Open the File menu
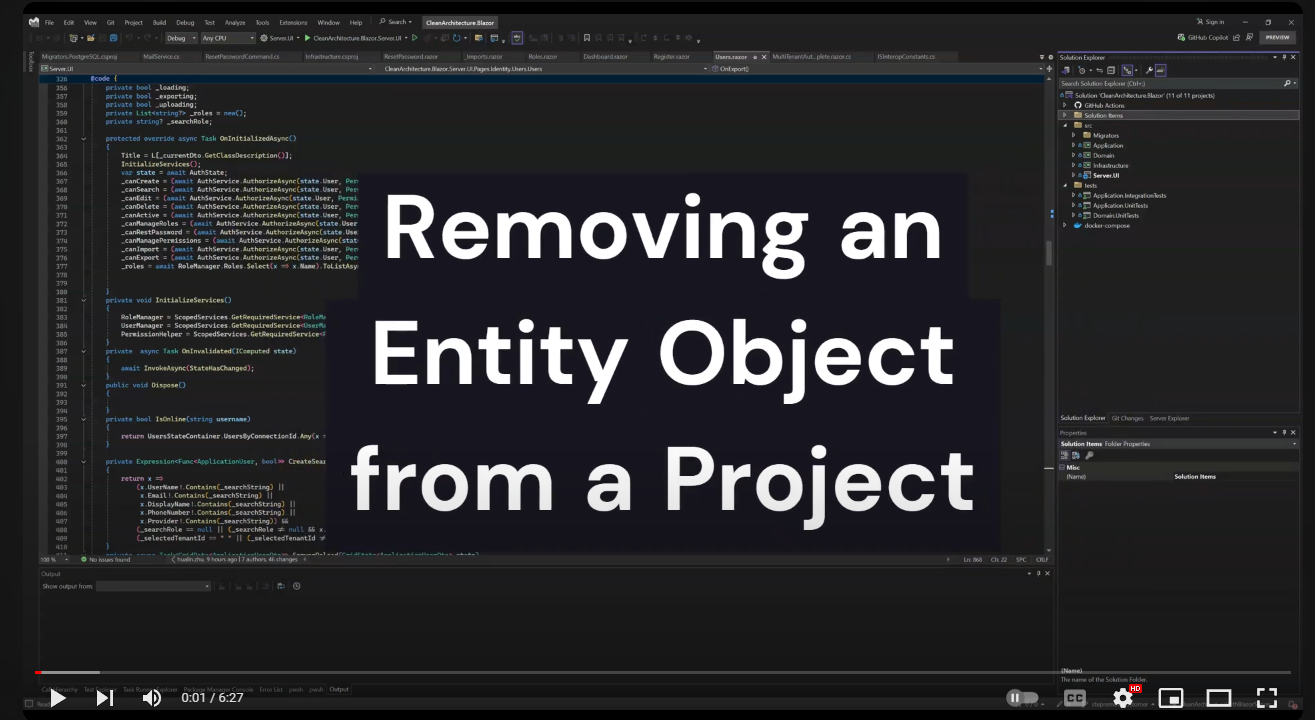 click(x=49, y=22)
